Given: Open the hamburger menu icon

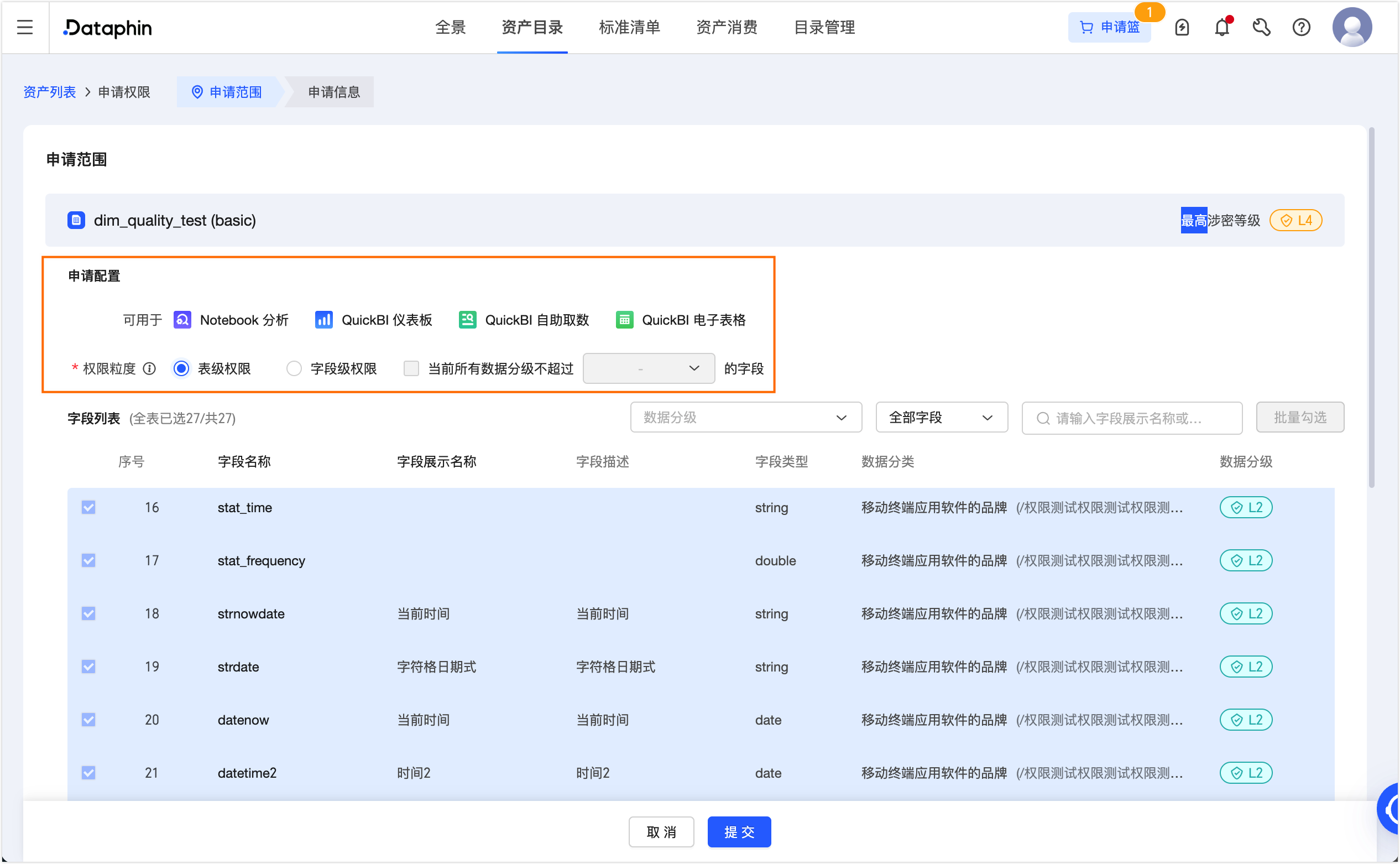Looking at the screenshot, I should 24,27.
